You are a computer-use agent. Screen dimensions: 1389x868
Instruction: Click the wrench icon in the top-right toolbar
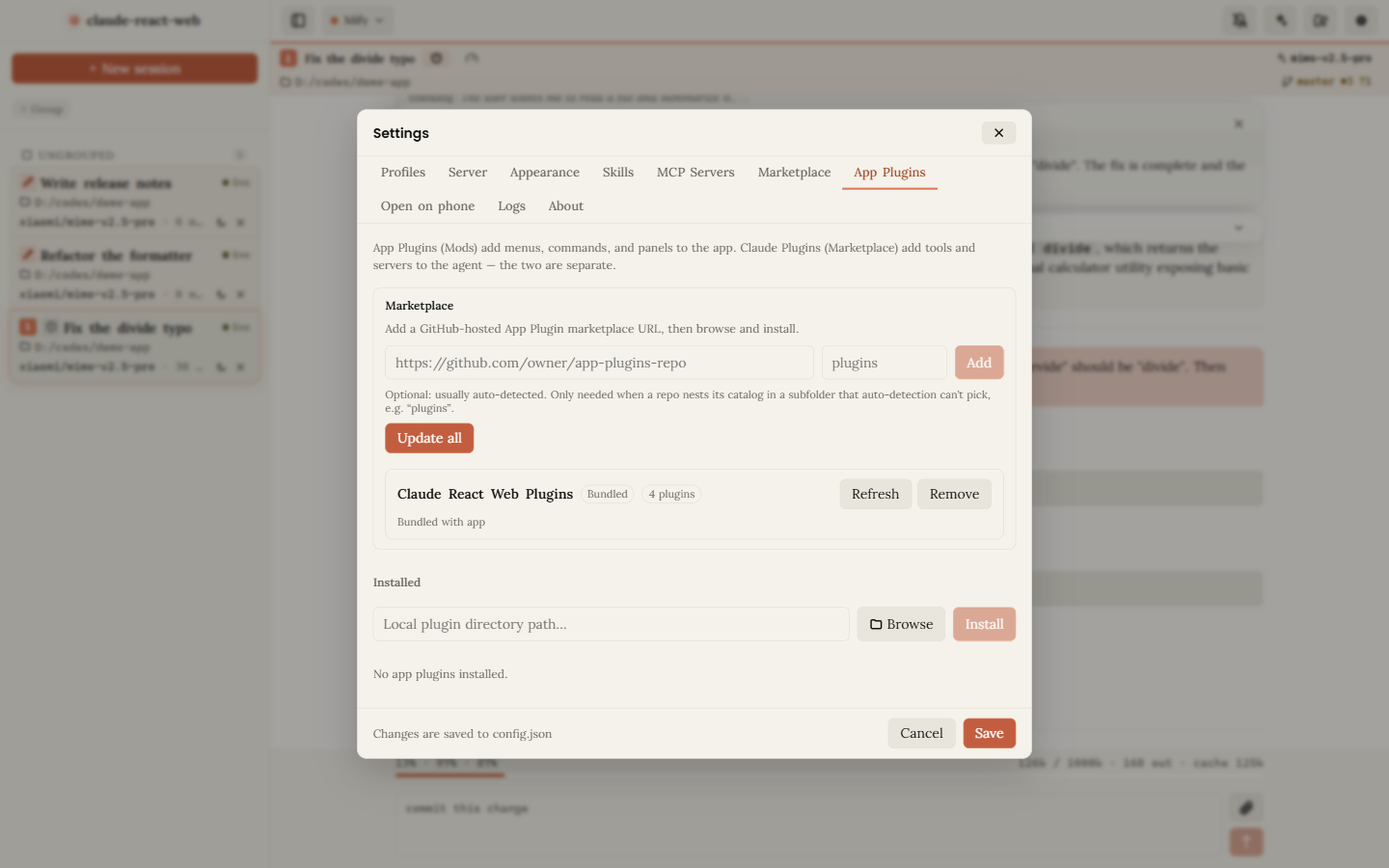1281,20
